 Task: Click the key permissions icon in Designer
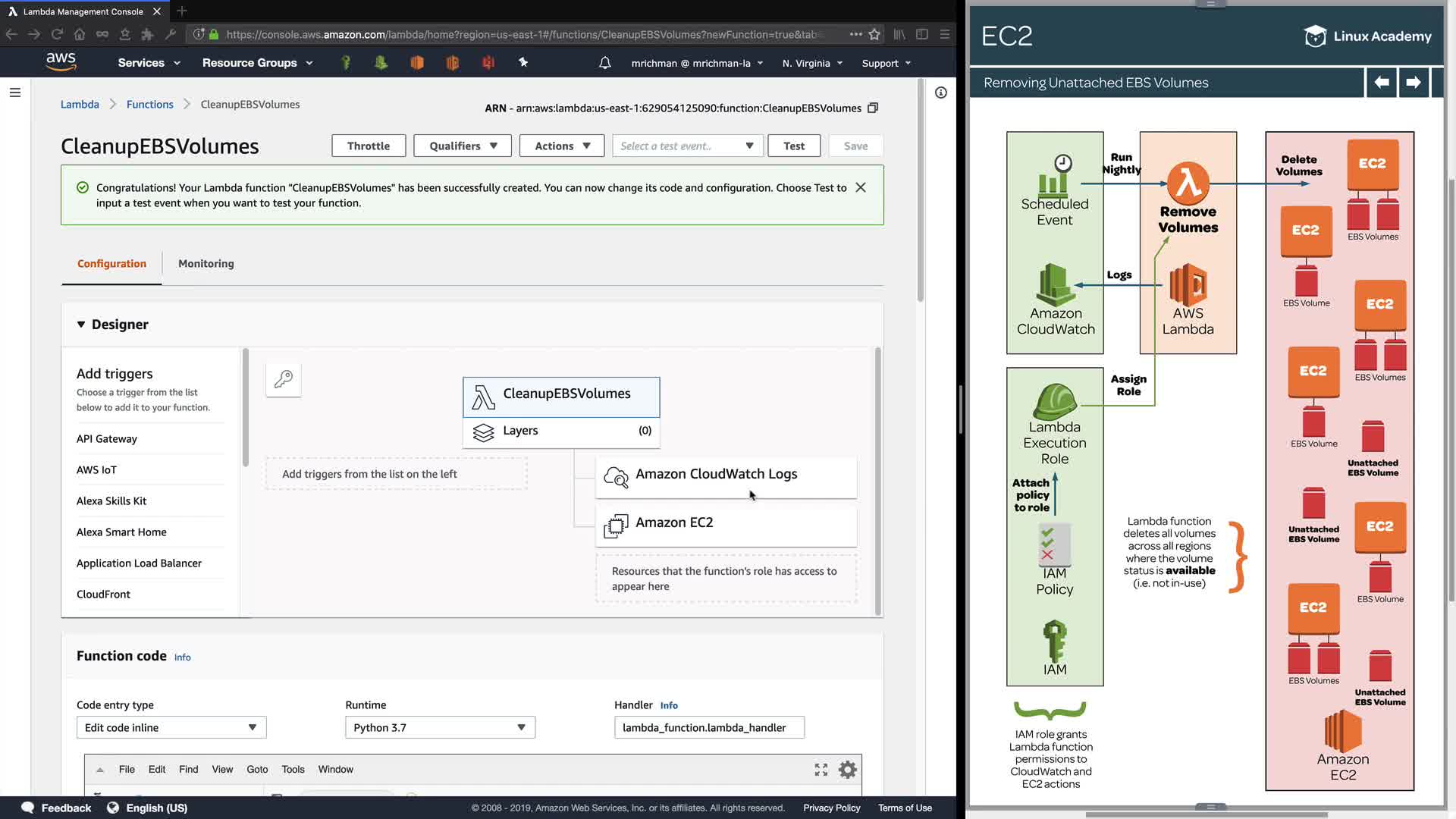[284, 379]
